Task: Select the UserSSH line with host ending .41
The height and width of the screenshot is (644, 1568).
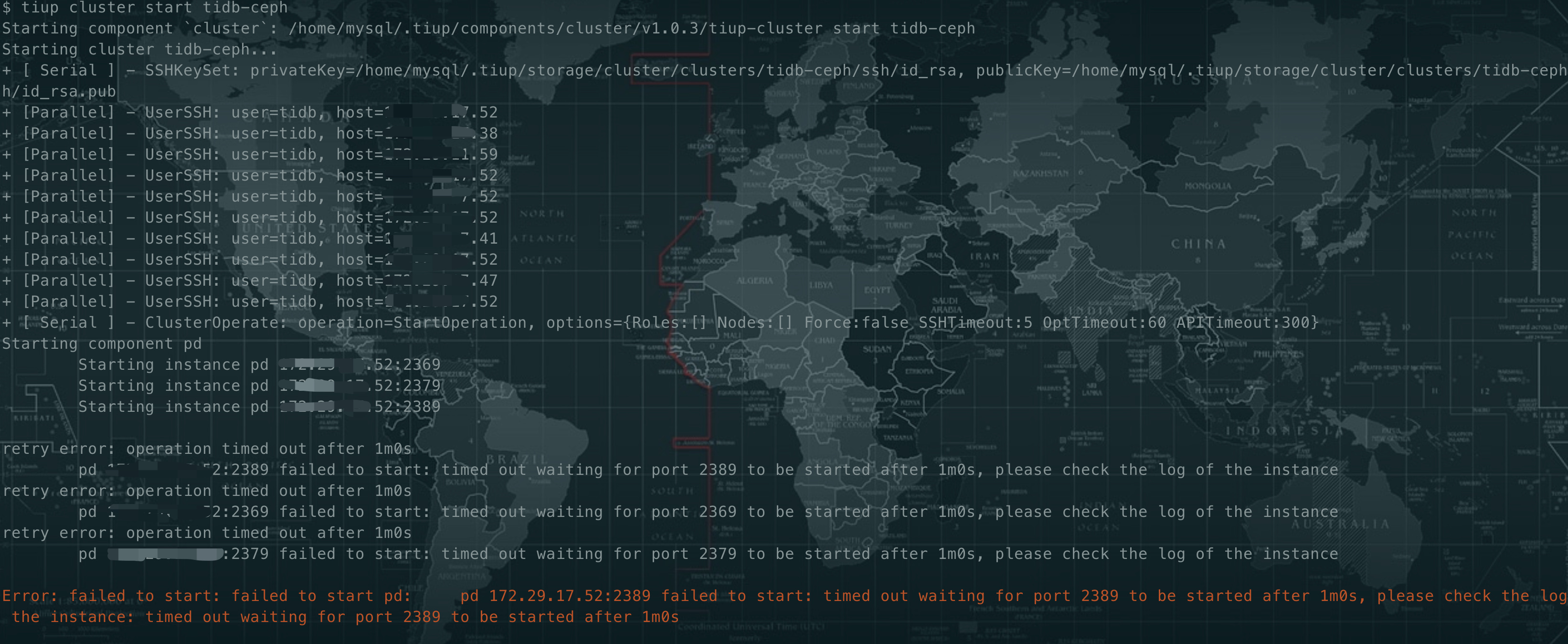Action: [250, 239]
